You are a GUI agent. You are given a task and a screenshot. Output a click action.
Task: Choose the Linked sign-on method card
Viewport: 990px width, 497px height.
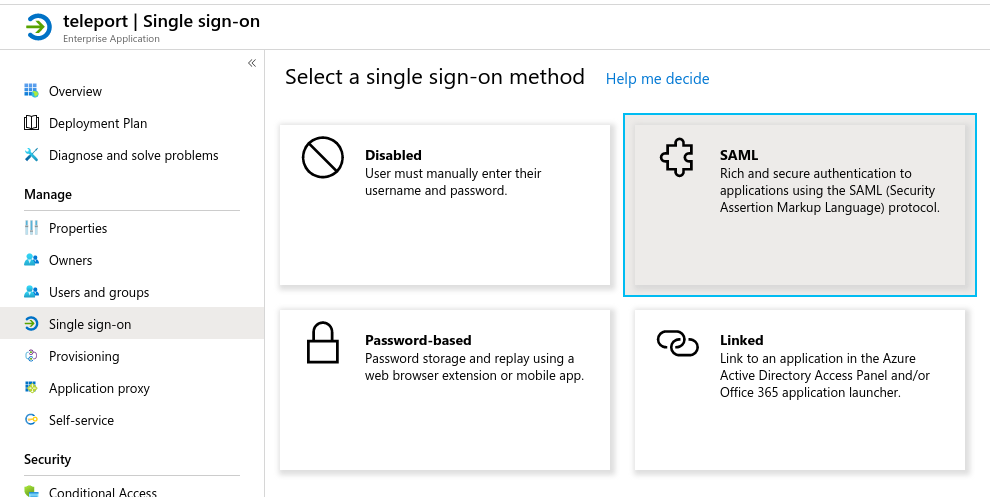coord(799,390)
